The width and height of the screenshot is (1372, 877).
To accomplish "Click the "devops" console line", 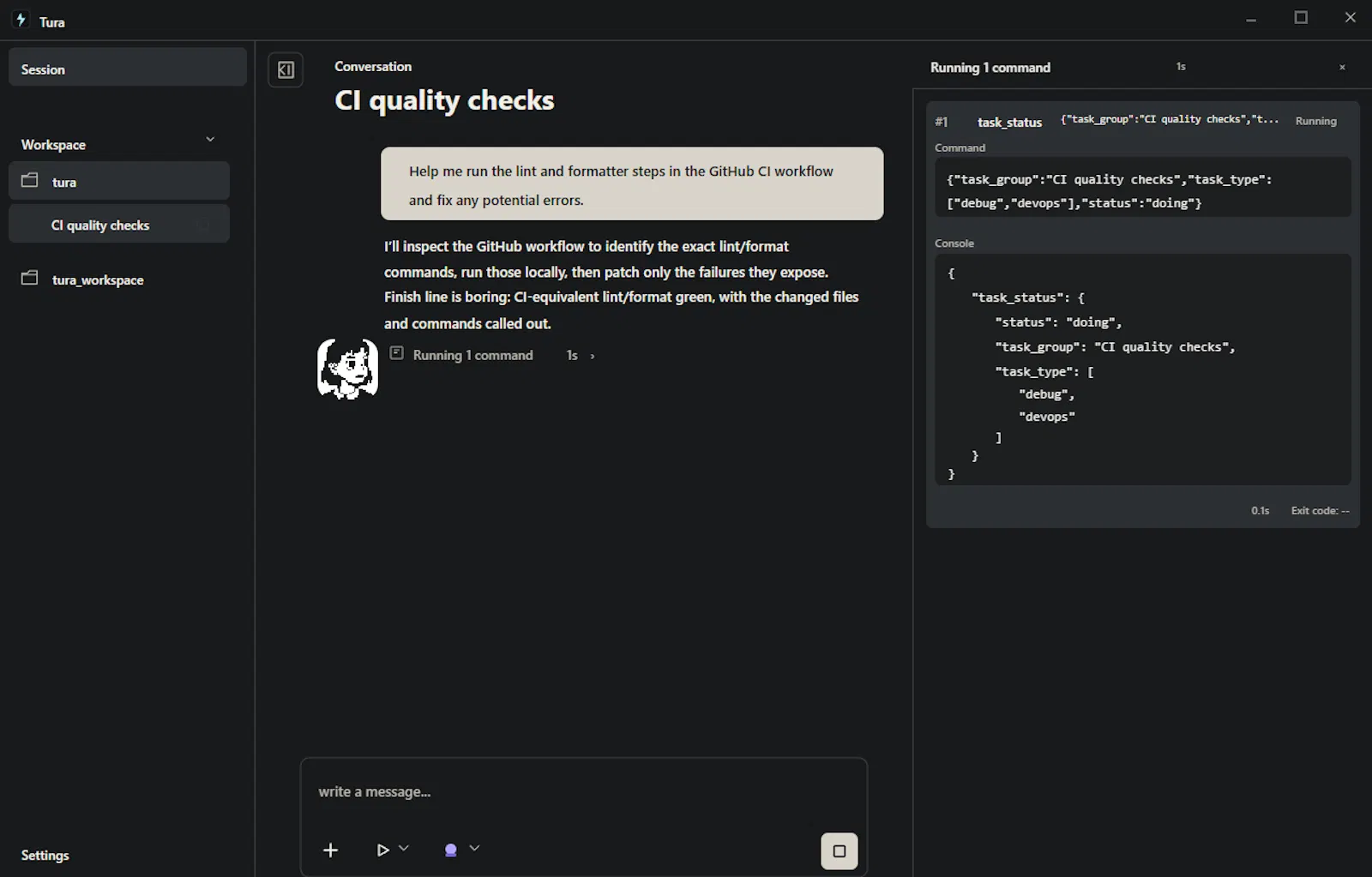I will point(1046,417).
